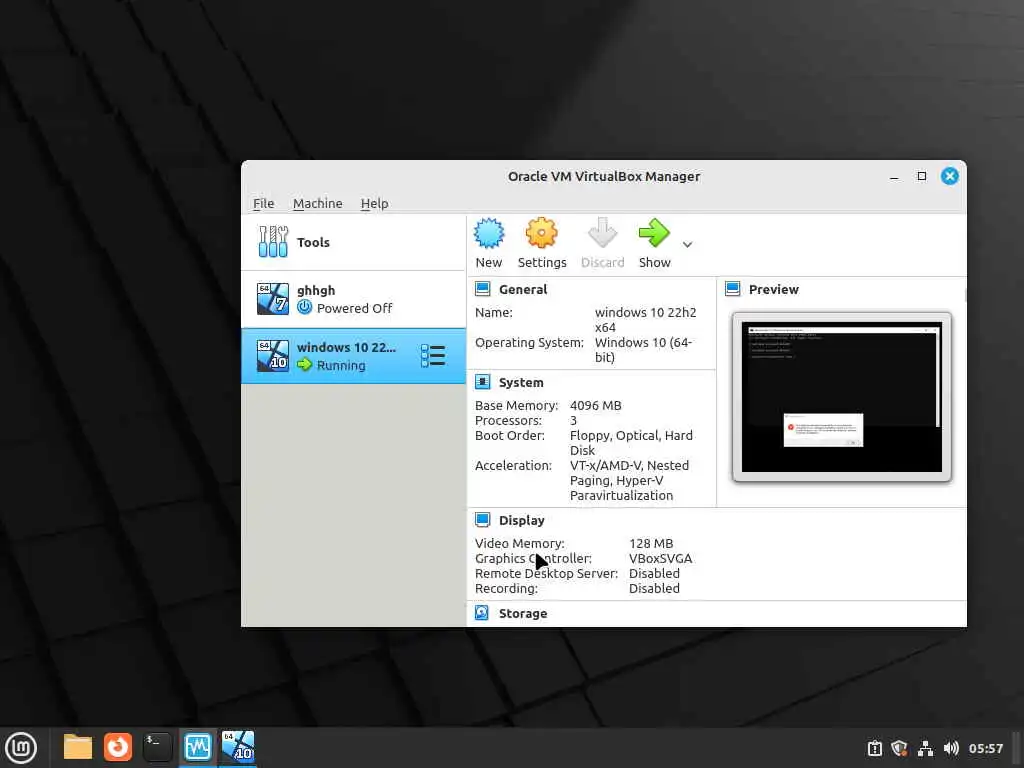Click the Base Memory value 4096 MB
1024x768 pixels.
click(x=595, y=406)
